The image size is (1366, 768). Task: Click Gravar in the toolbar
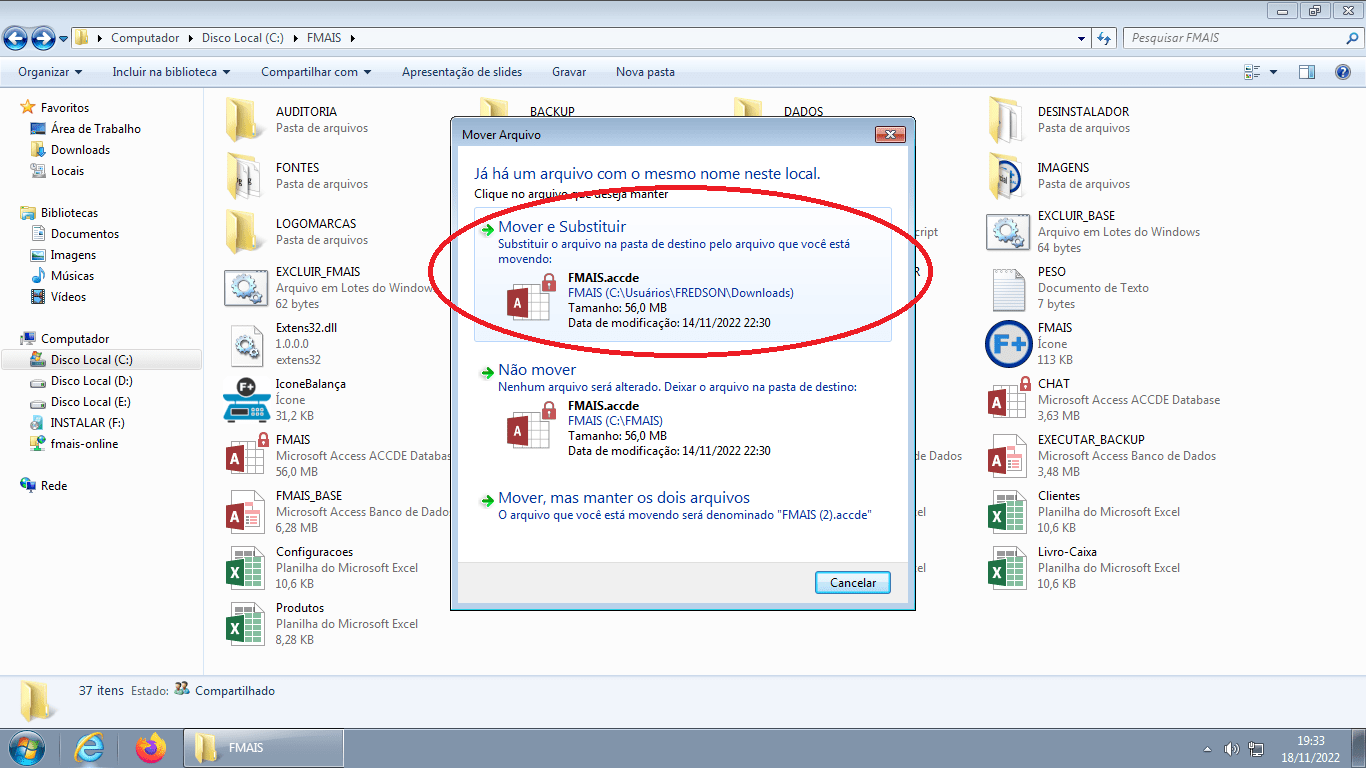(569, 72)
